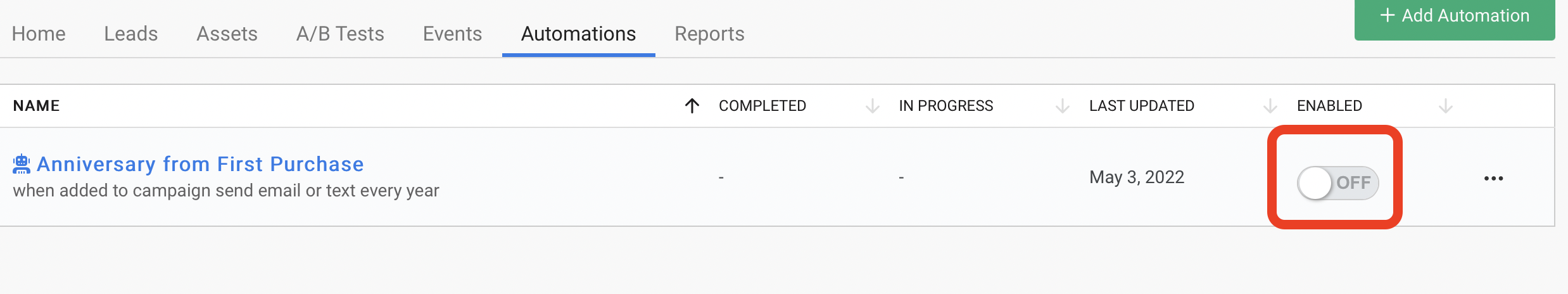
Task: Sort by Last Updated using its arrow
Action: pos(1270,106)
